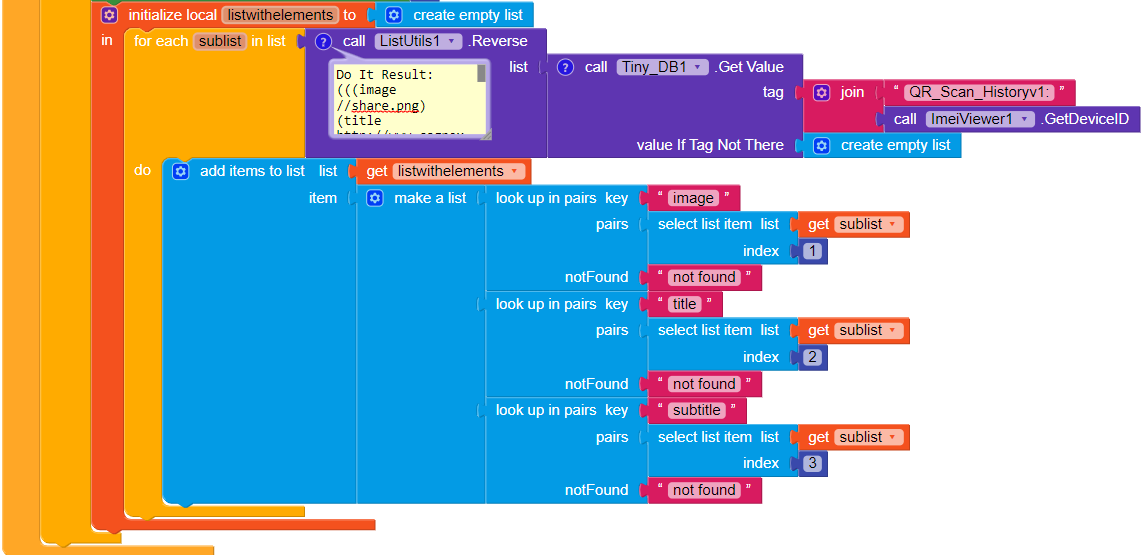The image size is (1144, 555).
Task: Open mutator gear on join block
Action: pos(822,93)
